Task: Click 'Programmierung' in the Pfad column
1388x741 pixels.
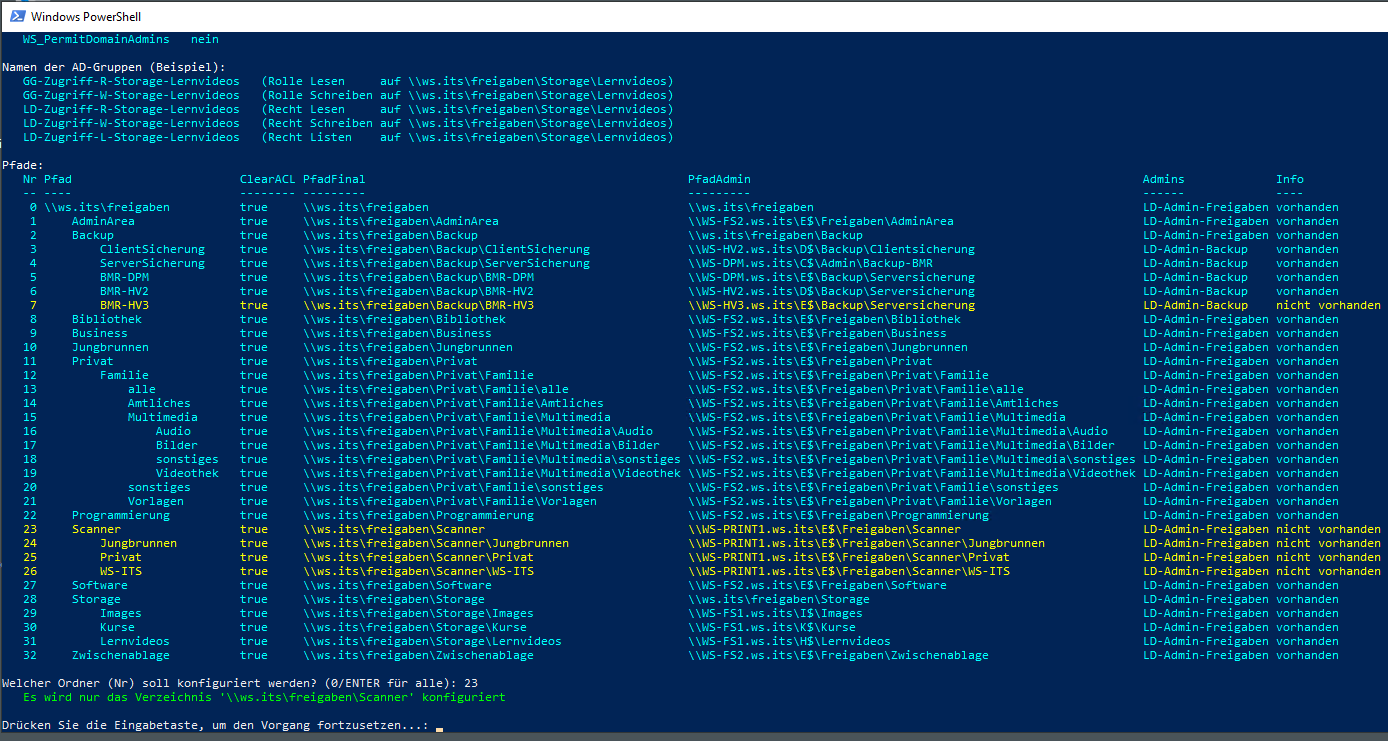Action: (x=121, y=515)
